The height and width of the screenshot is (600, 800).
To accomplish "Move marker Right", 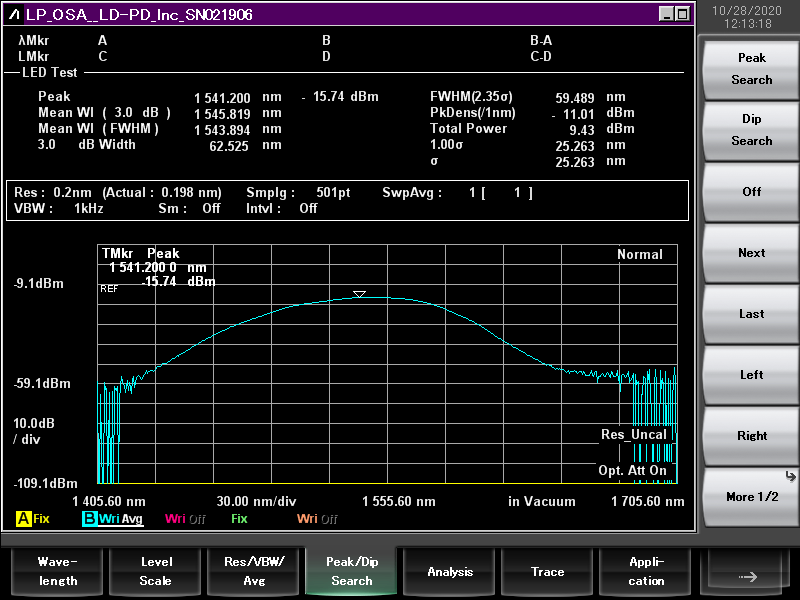I will pyautogui.click(x=751, y=436).
